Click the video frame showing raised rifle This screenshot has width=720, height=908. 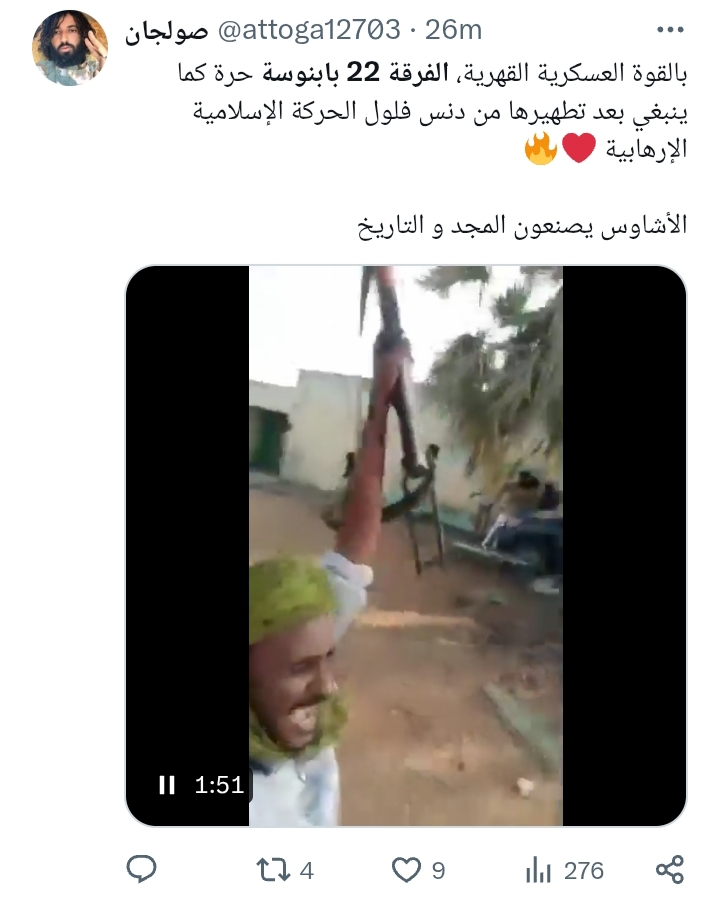click(405, 545)
